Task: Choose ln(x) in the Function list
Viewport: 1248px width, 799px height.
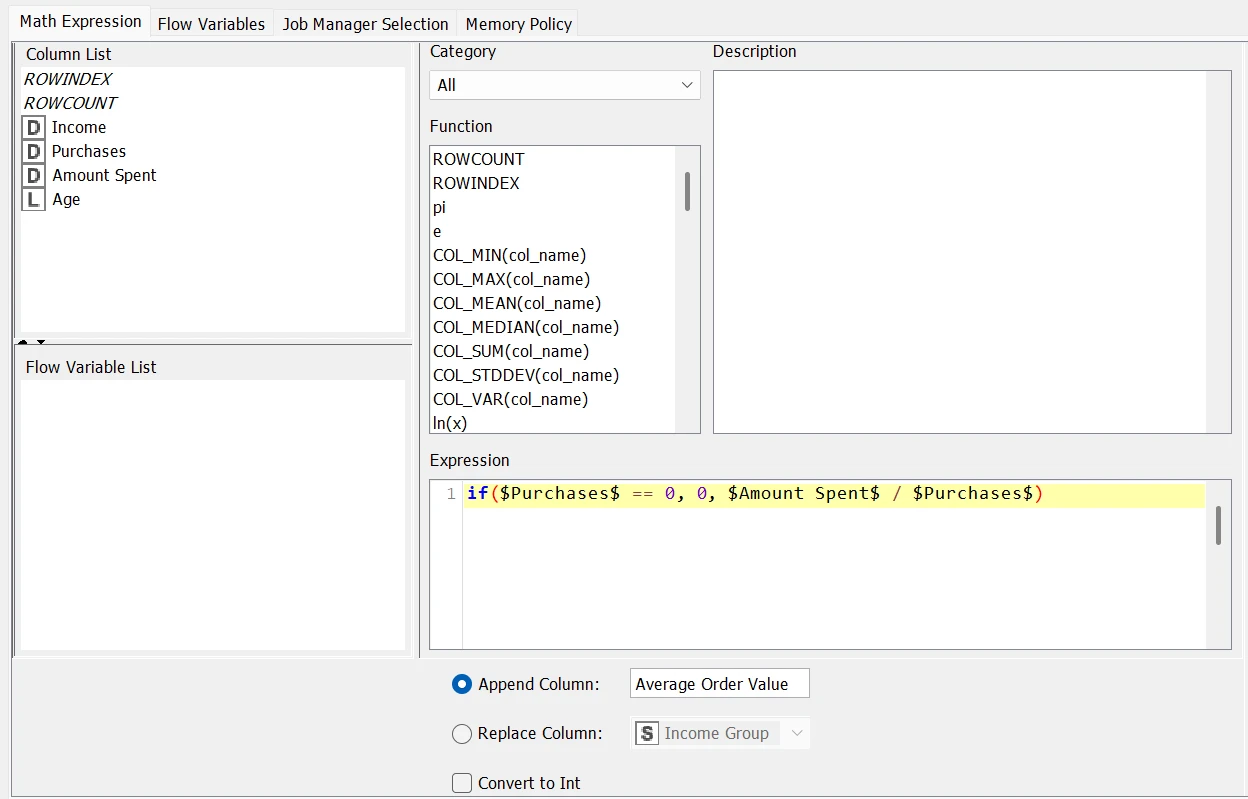Action: pyautogui.click(x=450, y=423)
